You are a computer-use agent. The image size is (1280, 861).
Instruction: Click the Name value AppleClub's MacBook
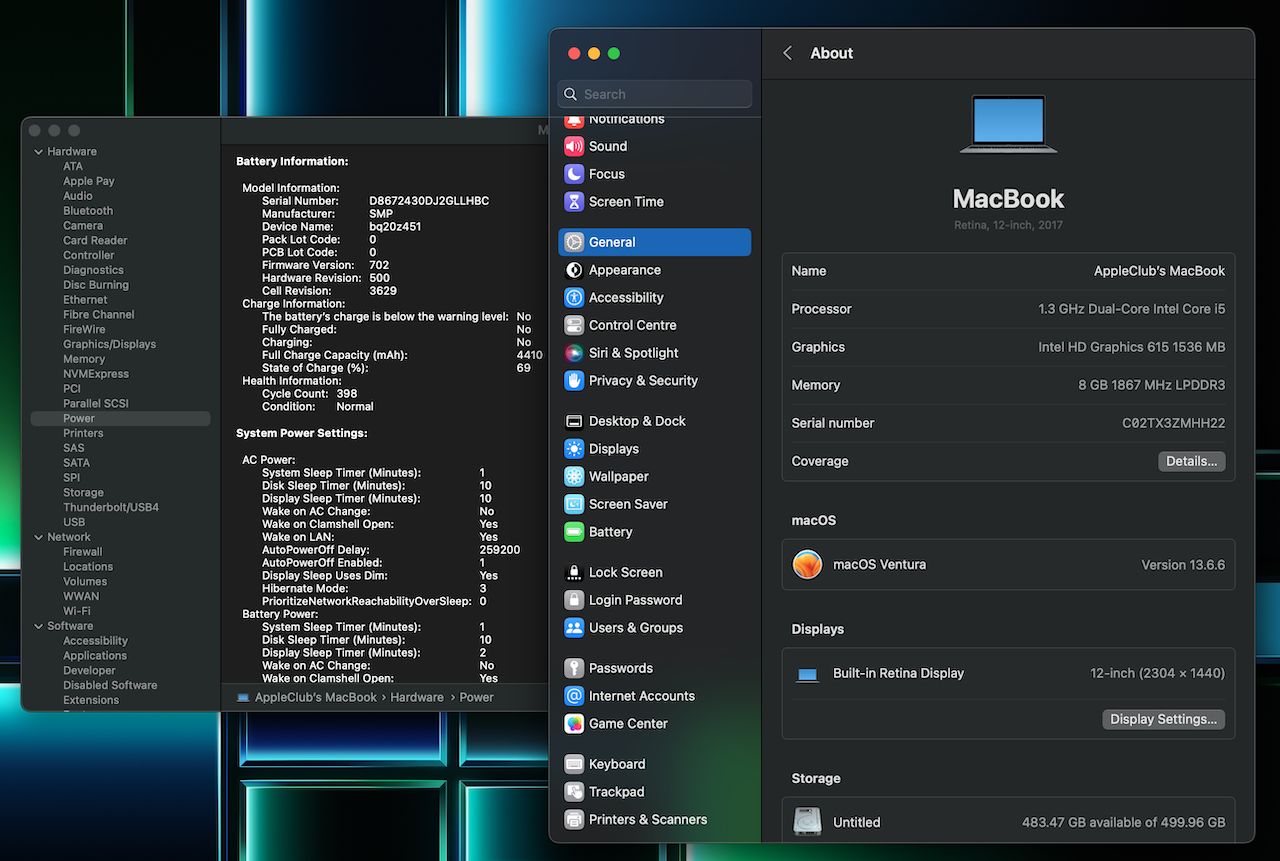tap(1159, 271)
